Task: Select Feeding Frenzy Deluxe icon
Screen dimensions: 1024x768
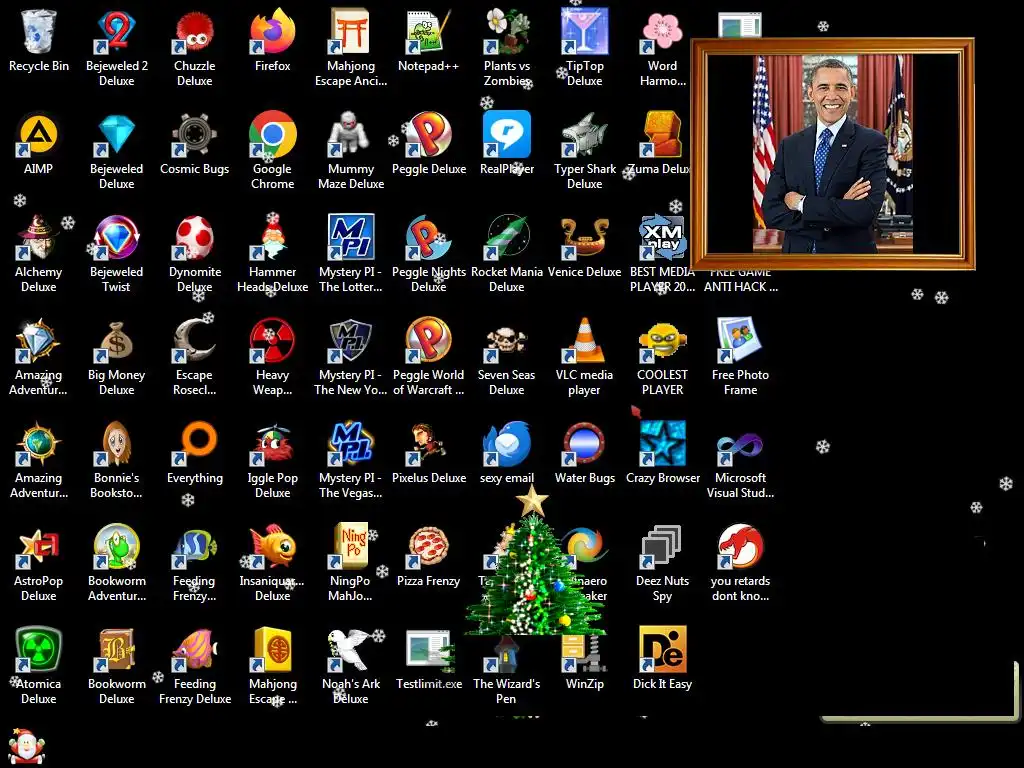Action: click(195, 650)
